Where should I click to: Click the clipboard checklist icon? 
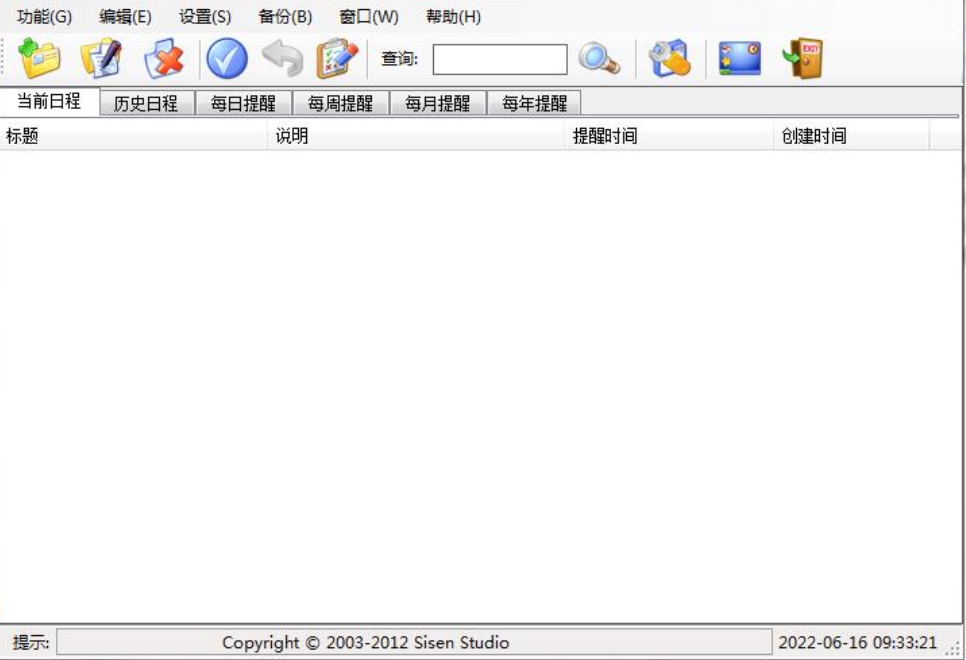(x=337, y=59)
